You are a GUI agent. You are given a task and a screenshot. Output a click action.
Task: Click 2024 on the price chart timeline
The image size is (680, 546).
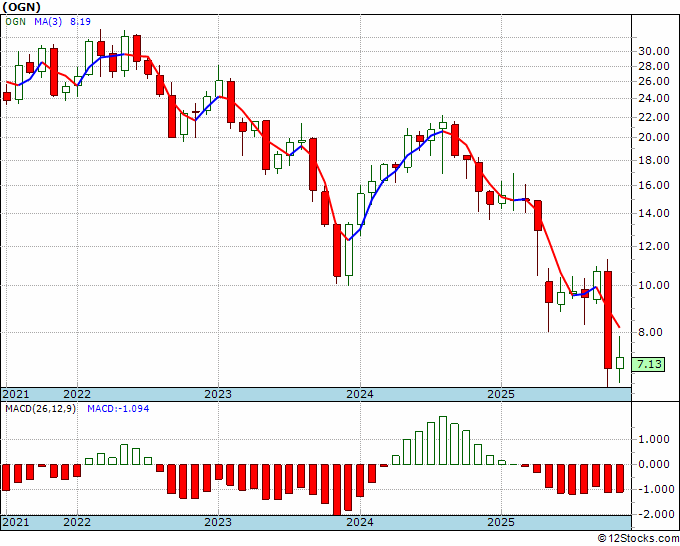[x=360, y=394]
